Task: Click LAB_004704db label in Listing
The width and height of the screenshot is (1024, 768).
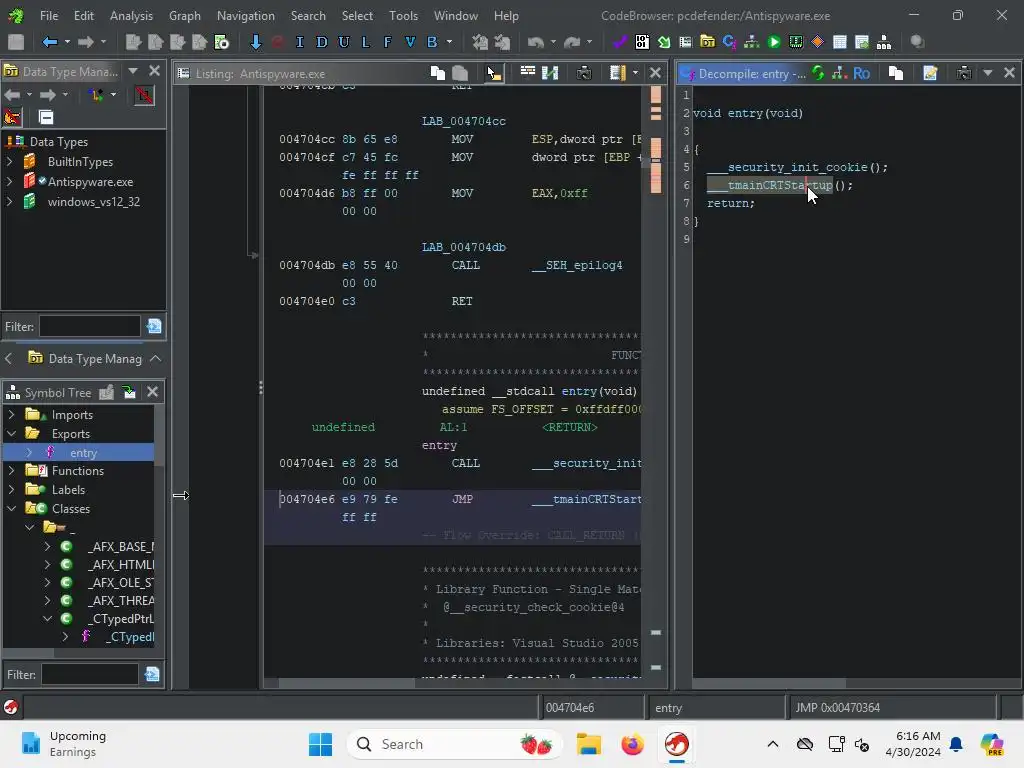Action: pos(464,247)
